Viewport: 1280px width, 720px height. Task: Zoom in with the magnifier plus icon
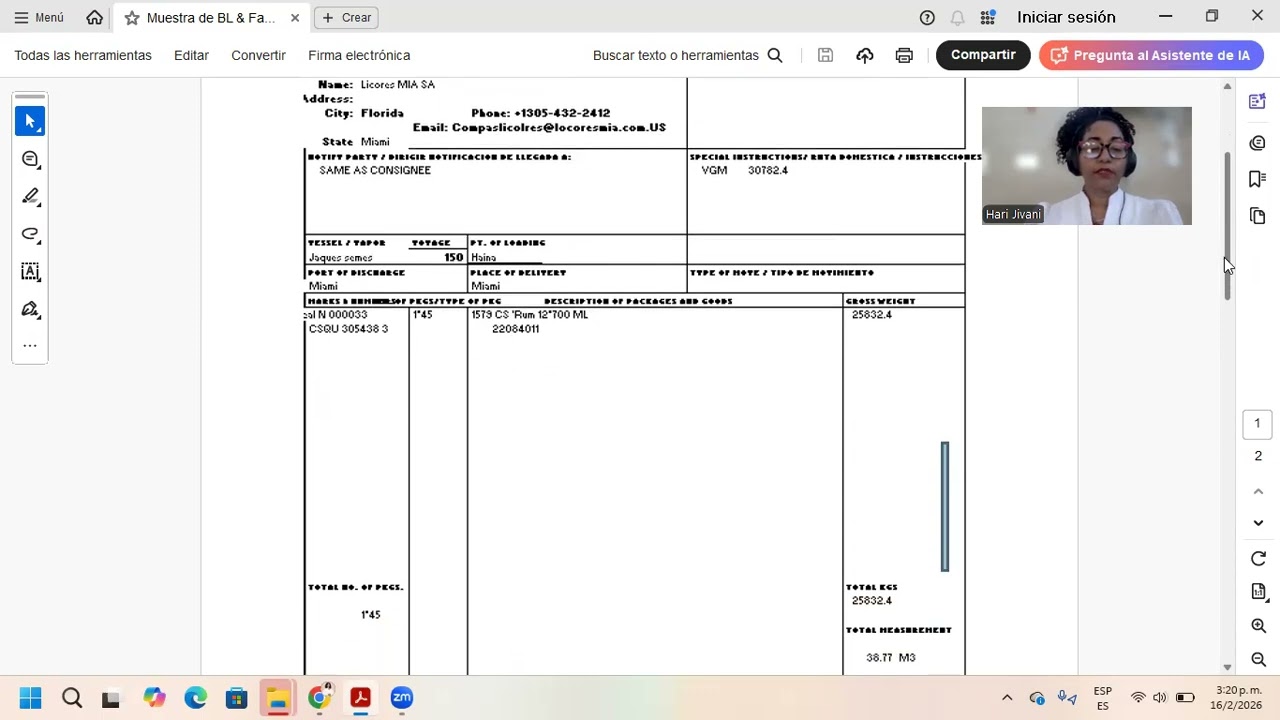point(1258,626)
